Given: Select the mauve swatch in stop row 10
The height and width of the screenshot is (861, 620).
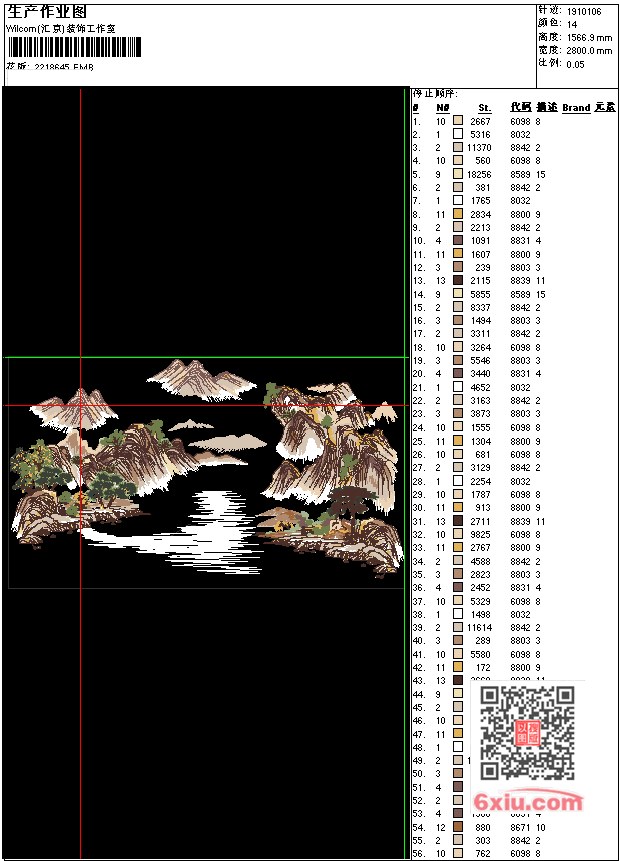Looking at the screenshot, I should (x=458, y=240).
